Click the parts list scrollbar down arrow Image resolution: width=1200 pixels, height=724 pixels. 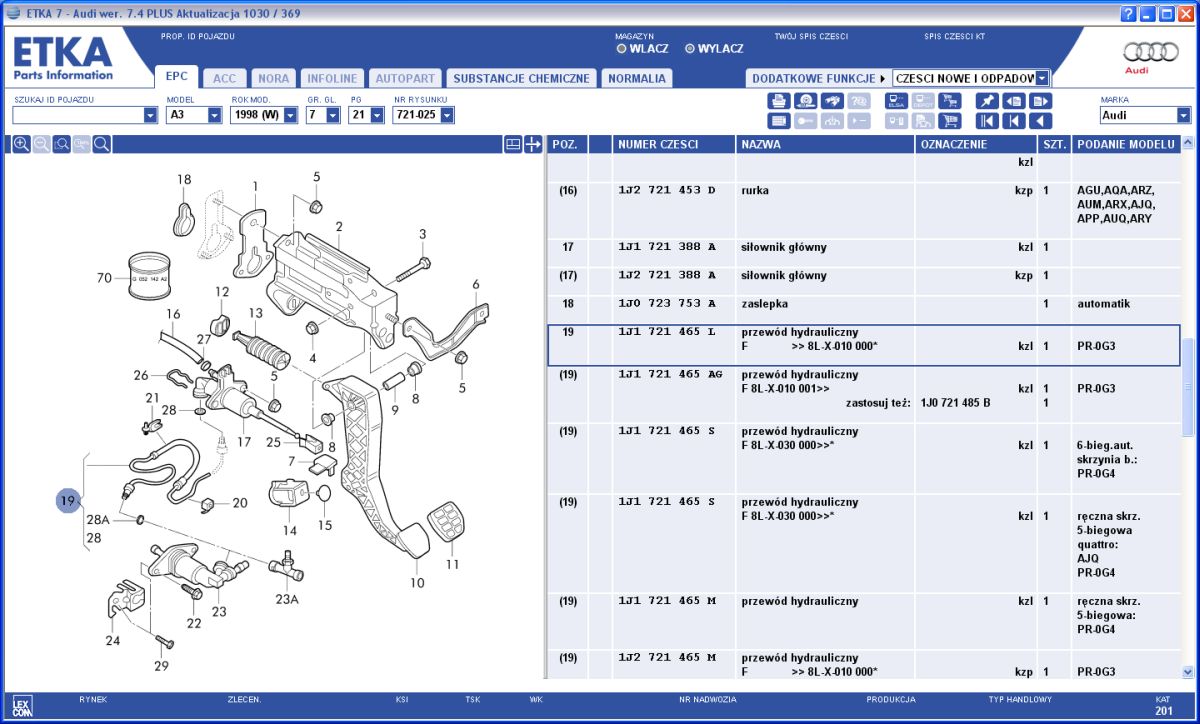click(1188, 673)
